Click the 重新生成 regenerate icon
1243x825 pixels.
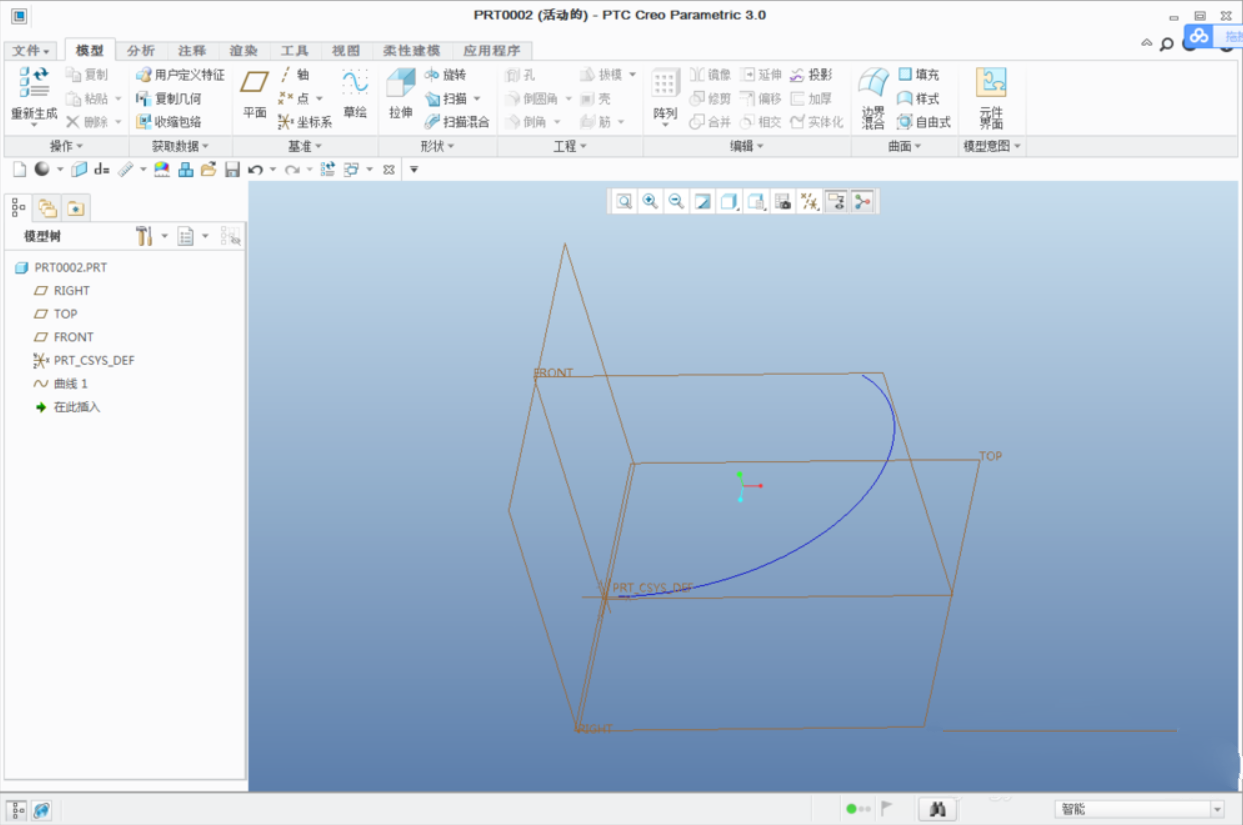[x=34, y=84]
